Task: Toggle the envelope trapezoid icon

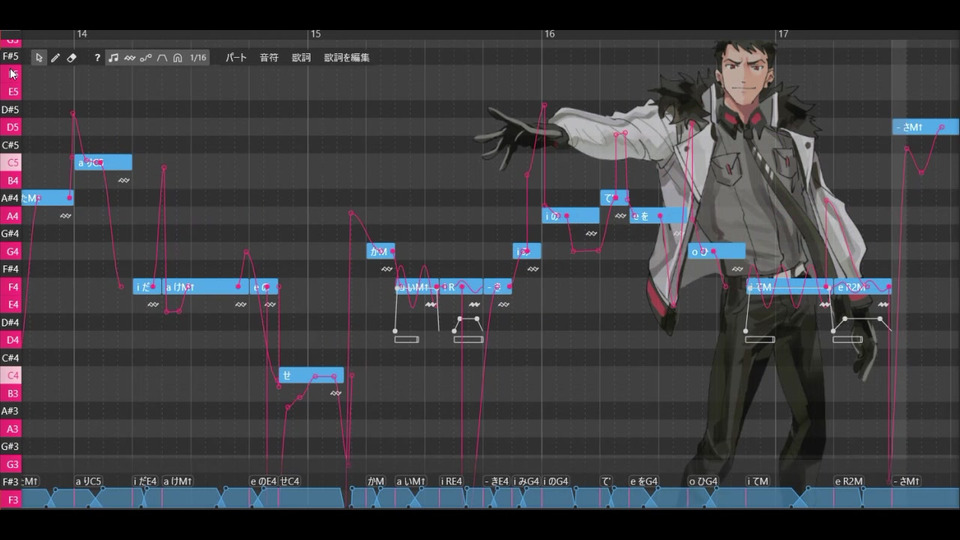Action: tap(162, 58)
